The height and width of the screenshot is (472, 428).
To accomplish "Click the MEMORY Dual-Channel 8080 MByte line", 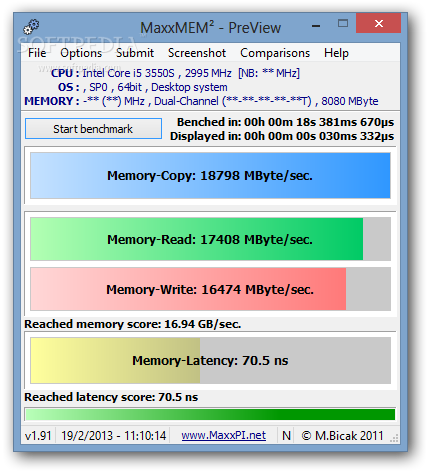I will 201,101.
